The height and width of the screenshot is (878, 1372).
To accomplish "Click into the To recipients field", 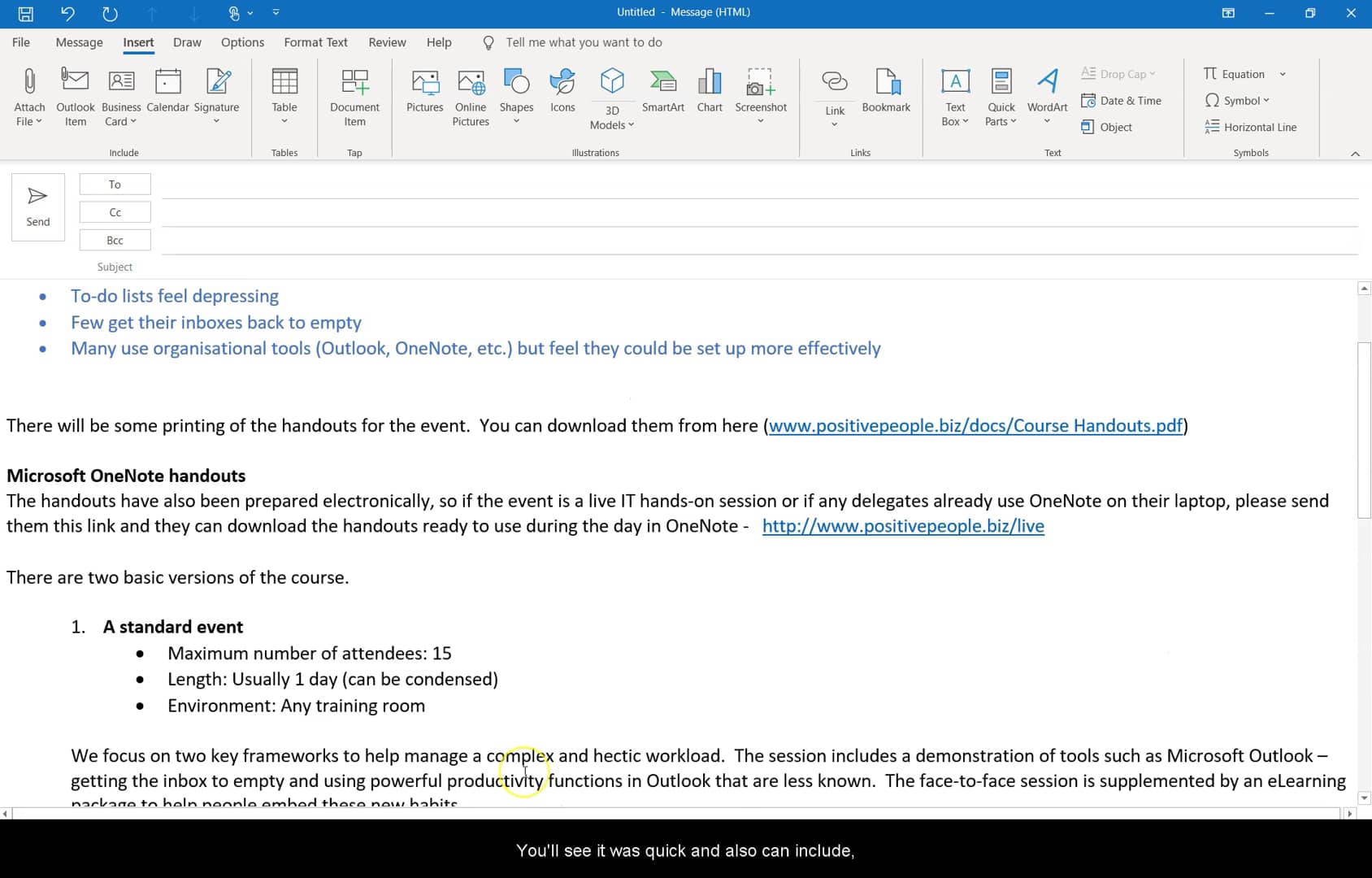I will pos(760,185).
